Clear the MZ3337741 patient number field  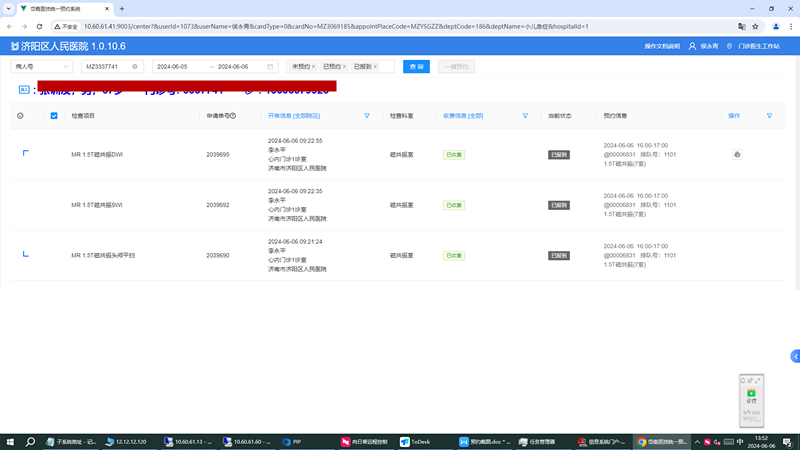coord(135,67)
